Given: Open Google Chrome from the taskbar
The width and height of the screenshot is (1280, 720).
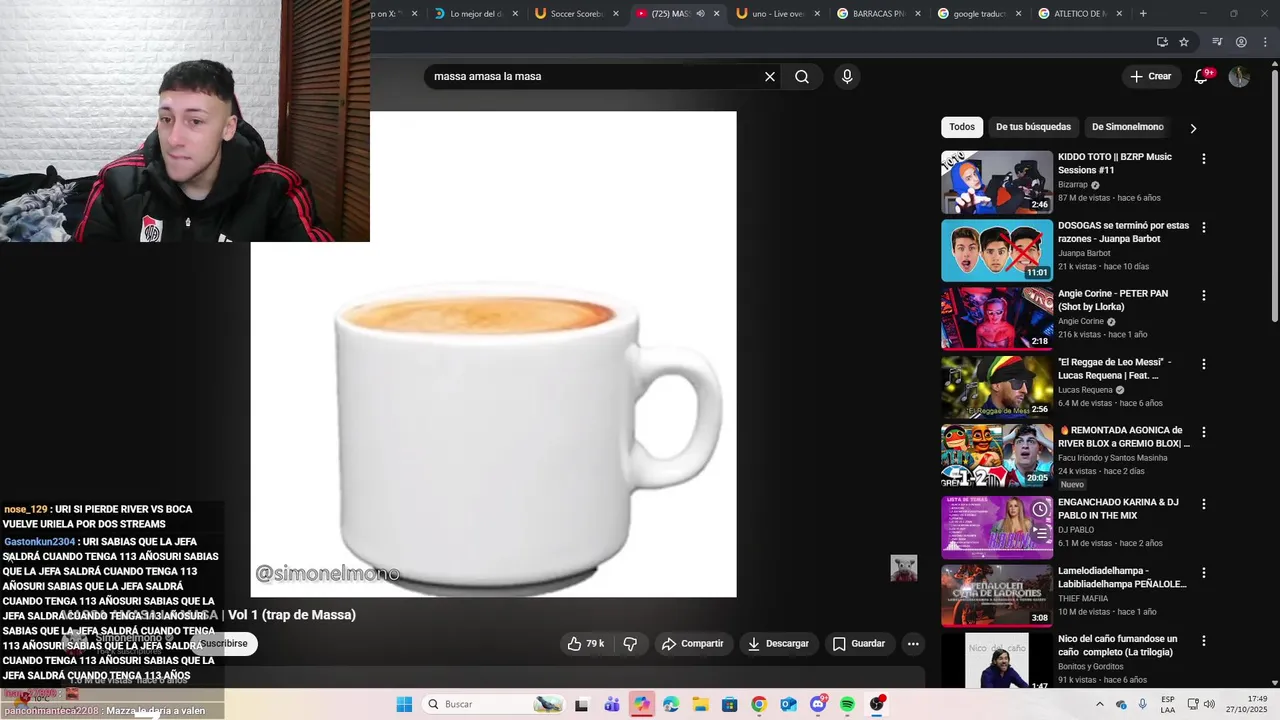Looking at the screenshot, I should tap(759, 704).
